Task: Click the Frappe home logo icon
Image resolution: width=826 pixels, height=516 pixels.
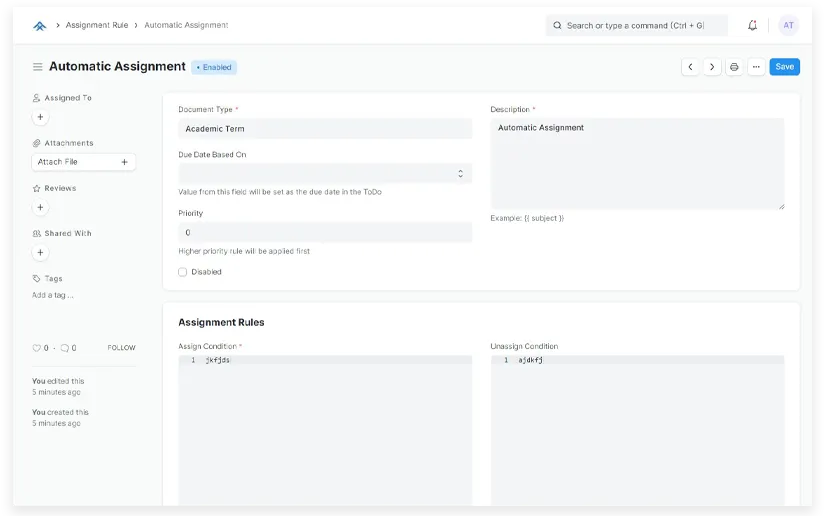Action: pyautogui.click(x=40, y=25)
